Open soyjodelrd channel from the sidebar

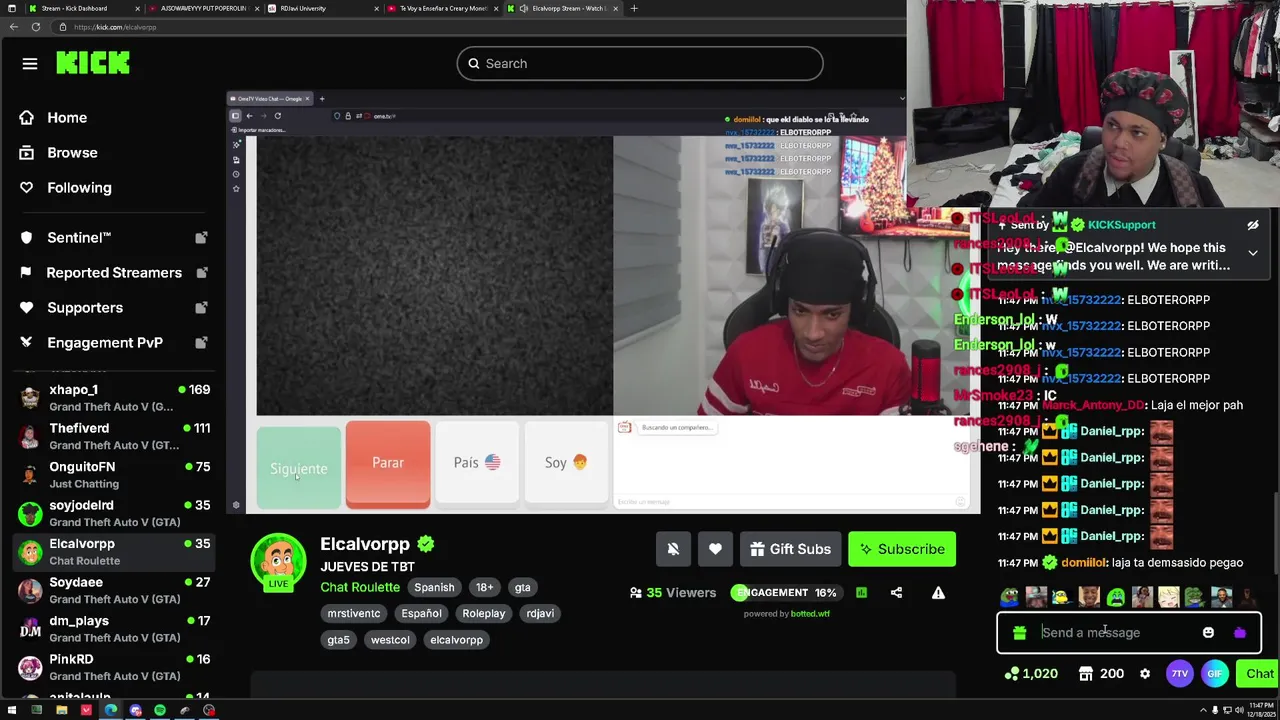click(x=115, y=513)
